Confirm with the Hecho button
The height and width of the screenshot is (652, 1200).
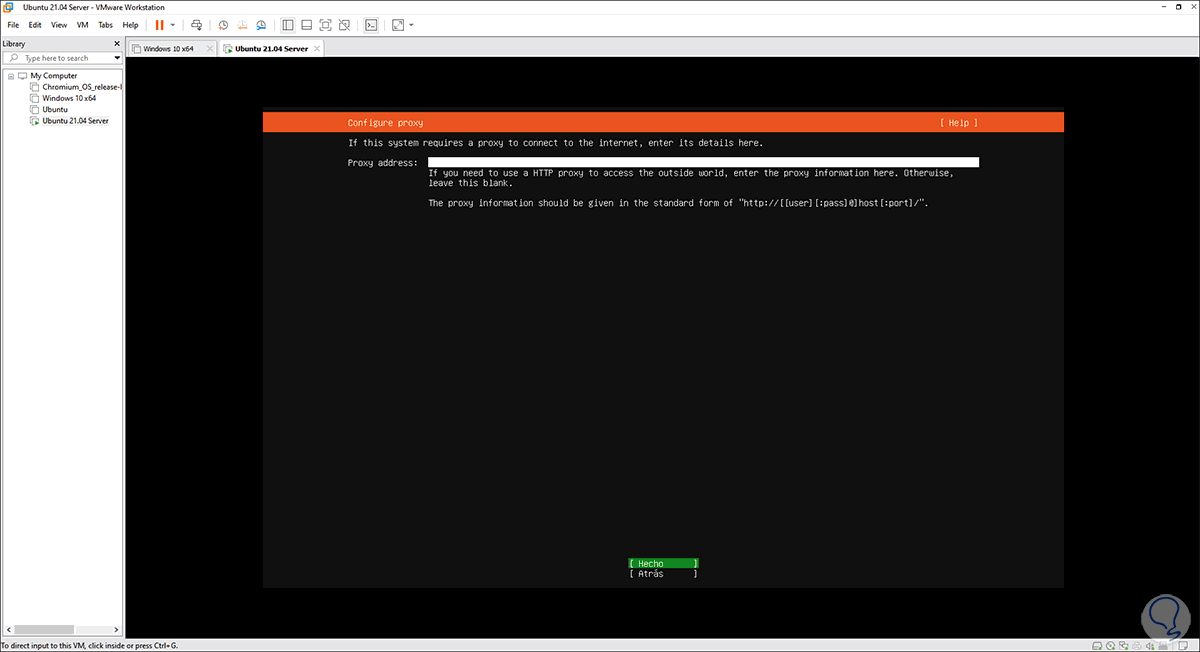[x=663, y=563]
